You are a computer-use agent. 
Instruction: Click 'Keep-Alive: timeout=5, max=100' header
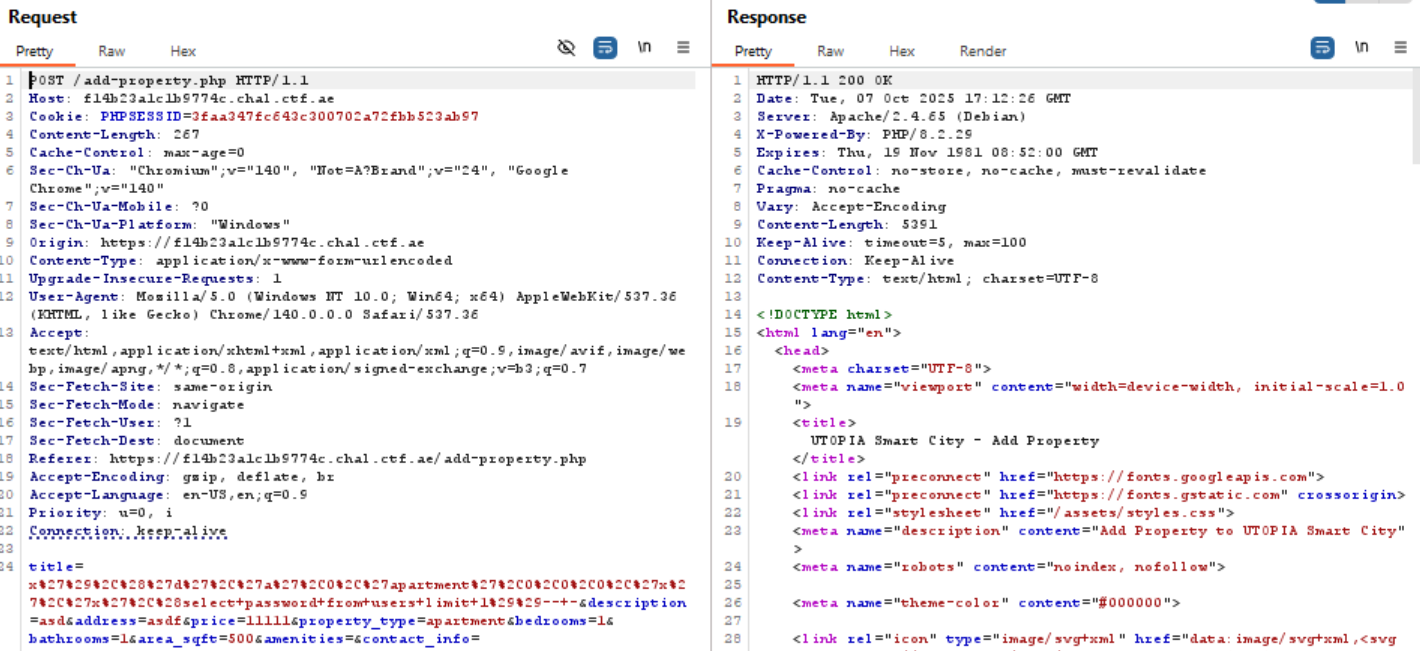892,243
